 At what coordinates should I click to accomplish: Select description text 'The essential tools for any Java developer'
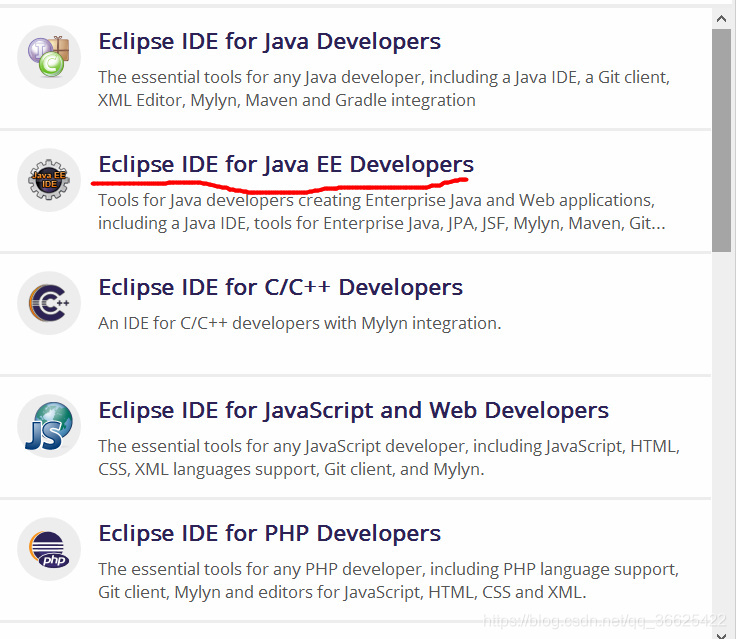click(259, 77)
